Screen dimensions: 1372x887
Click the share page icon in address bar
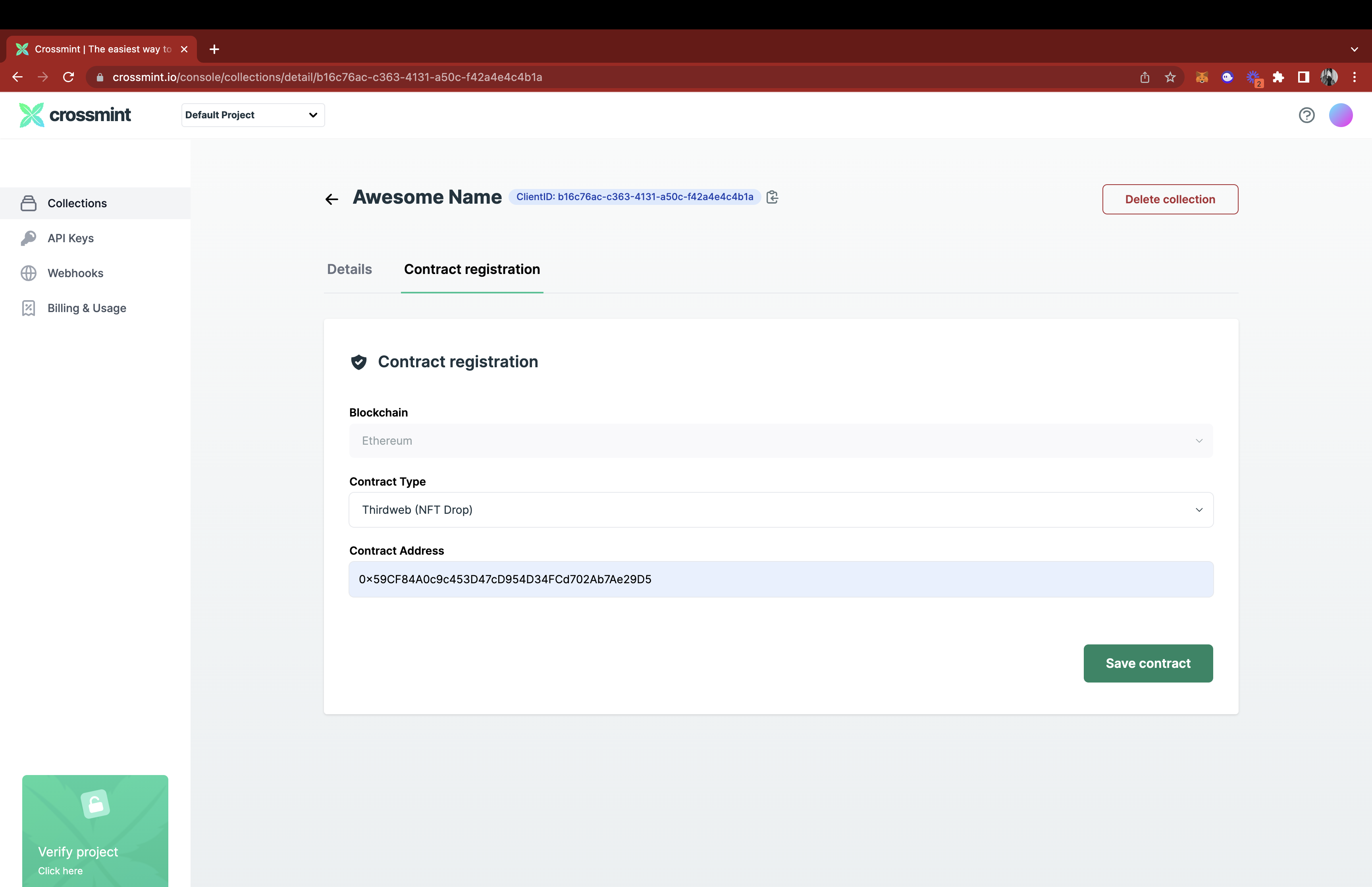click(x=1145, y=77)
